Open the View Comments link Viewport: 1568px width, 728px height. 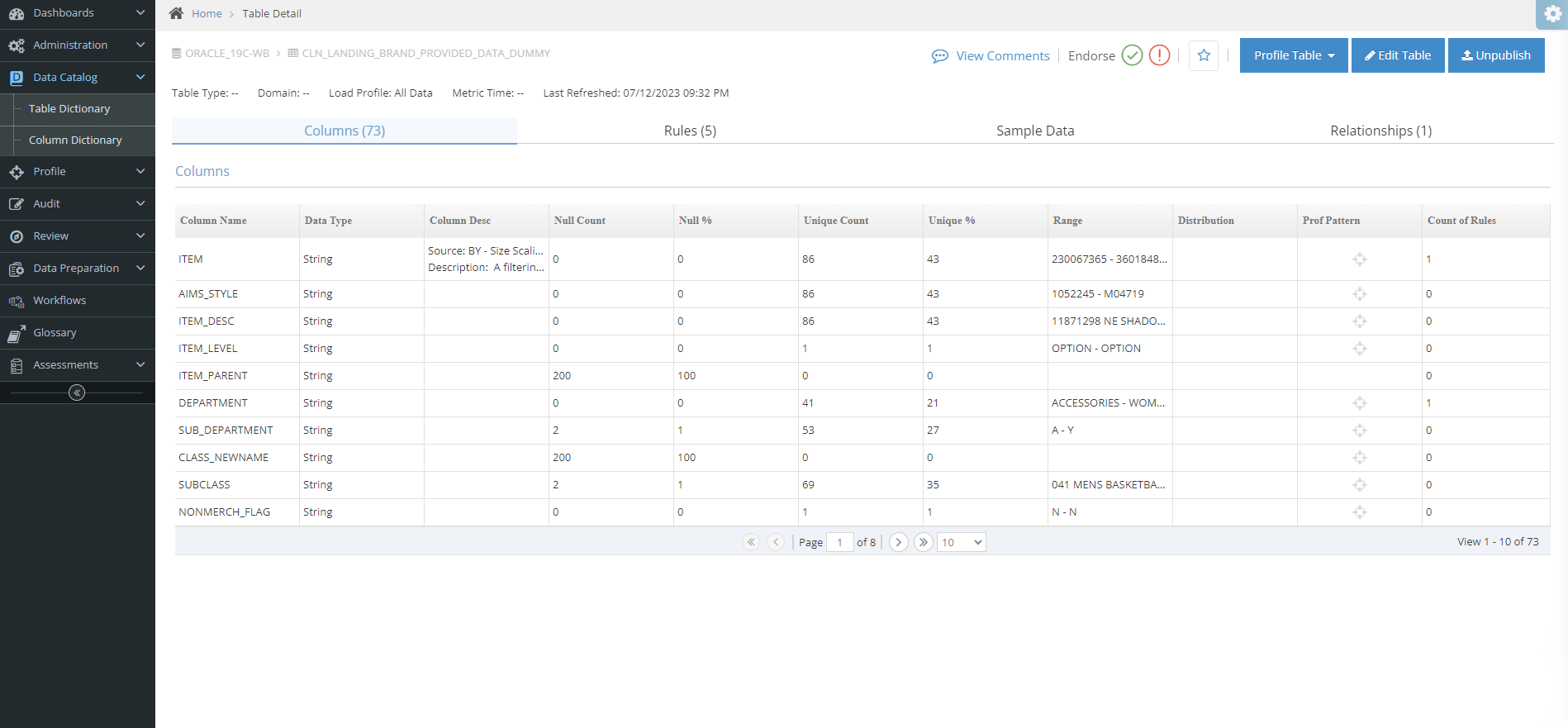(x=1003, y=56)
